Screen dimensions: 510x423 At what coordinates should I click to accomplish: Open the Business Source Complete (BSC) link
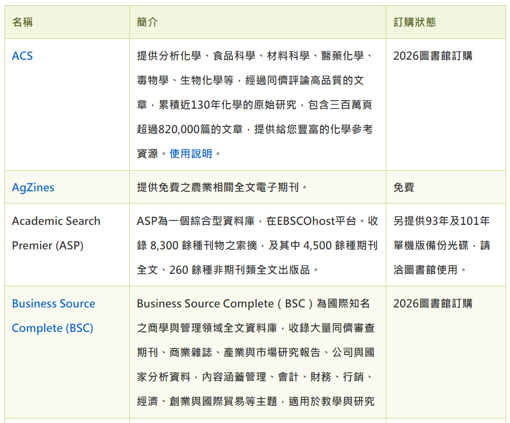(x=53, y=316)
